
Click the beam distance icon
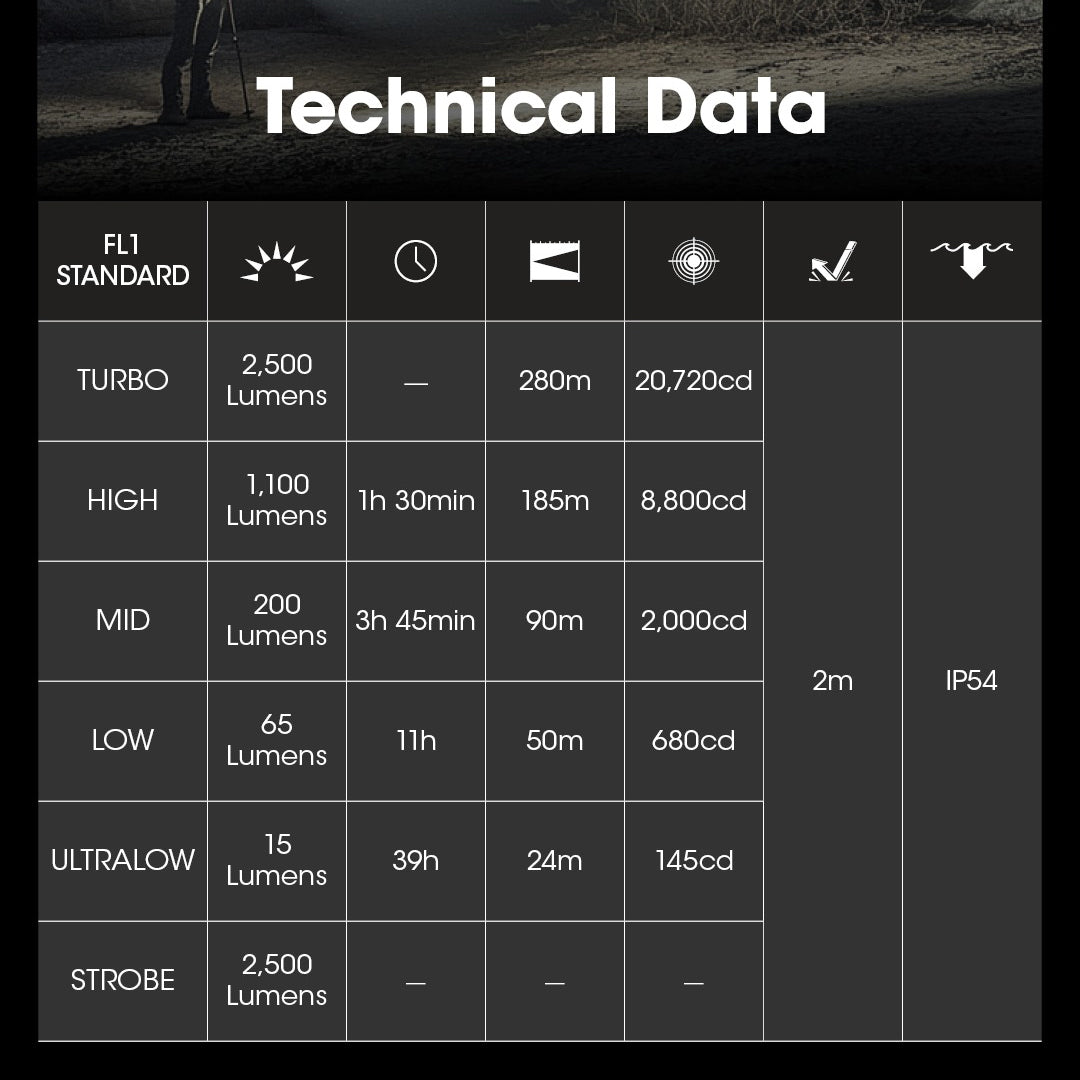tap(554, 261)
